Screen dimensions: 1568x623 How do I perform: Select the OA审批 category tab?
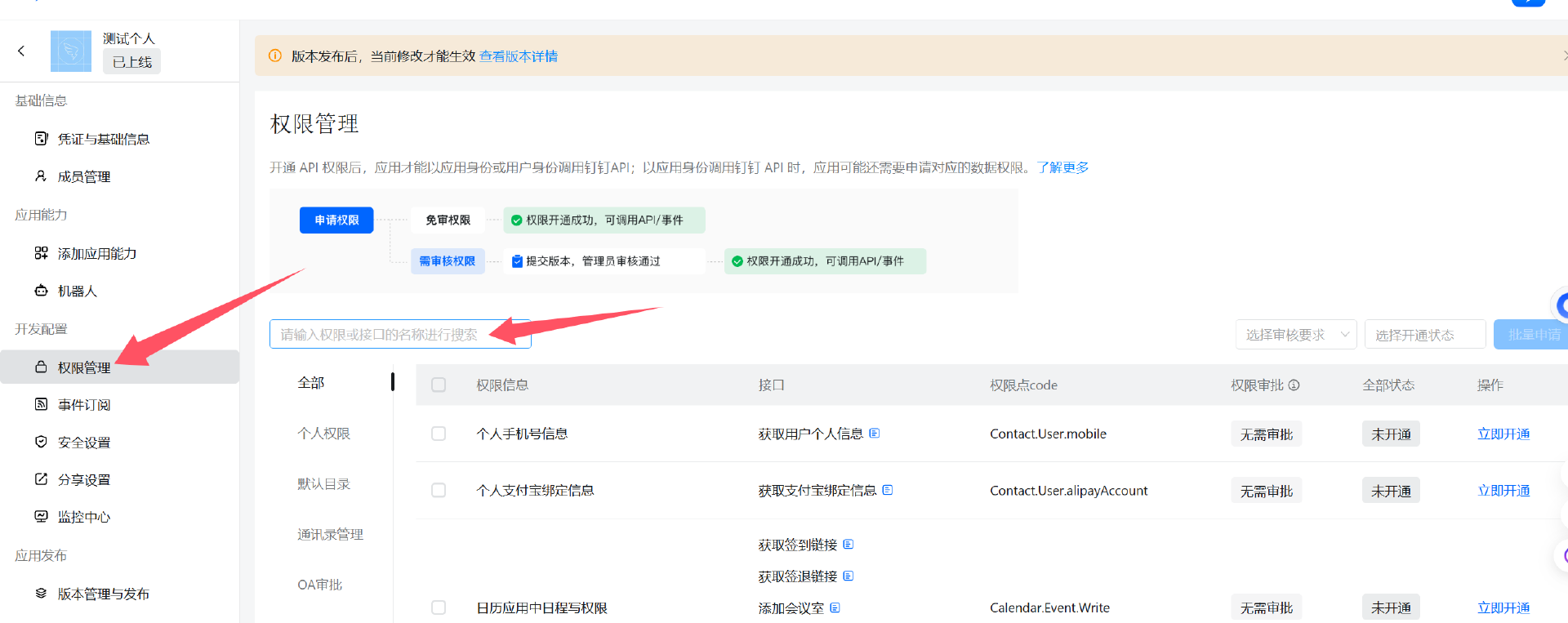320,585
